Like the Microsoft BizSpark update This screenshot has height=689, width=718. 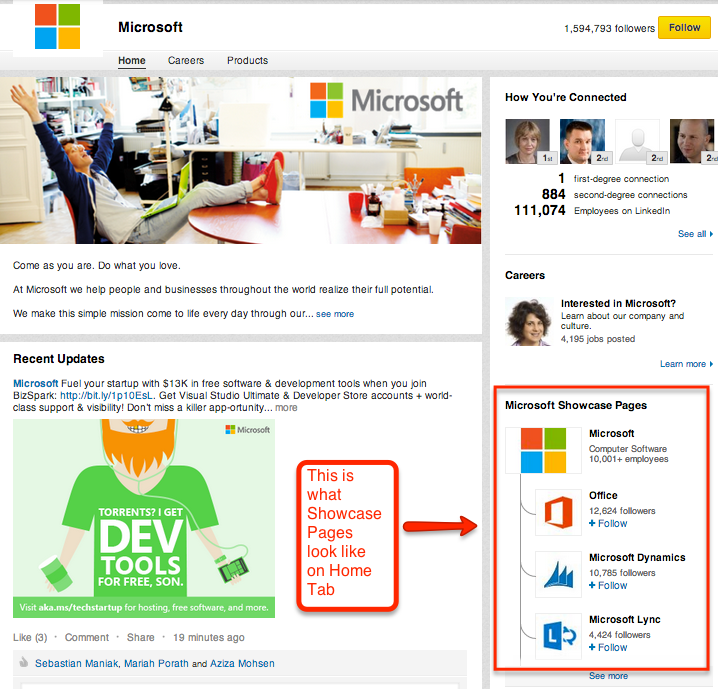pyautogui.click(x=30, y=637)
